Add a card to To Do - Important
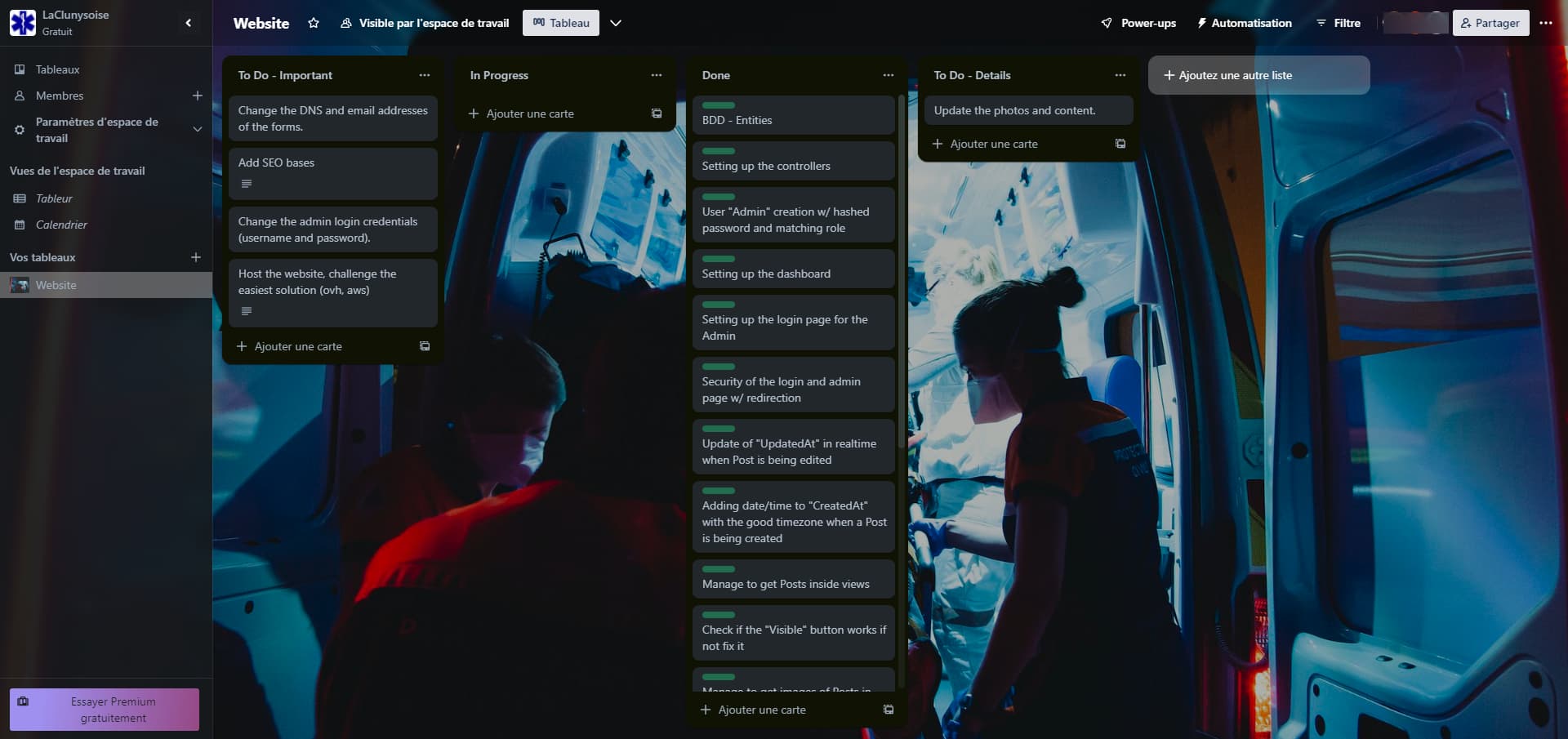 [x=320, y=346]
